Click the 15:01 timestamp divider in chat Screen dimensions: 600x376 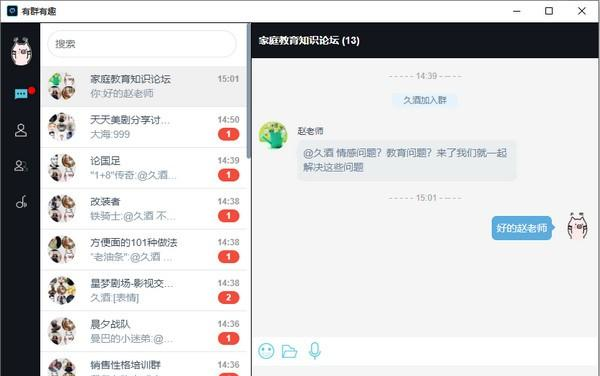click(x=425, y=198)
